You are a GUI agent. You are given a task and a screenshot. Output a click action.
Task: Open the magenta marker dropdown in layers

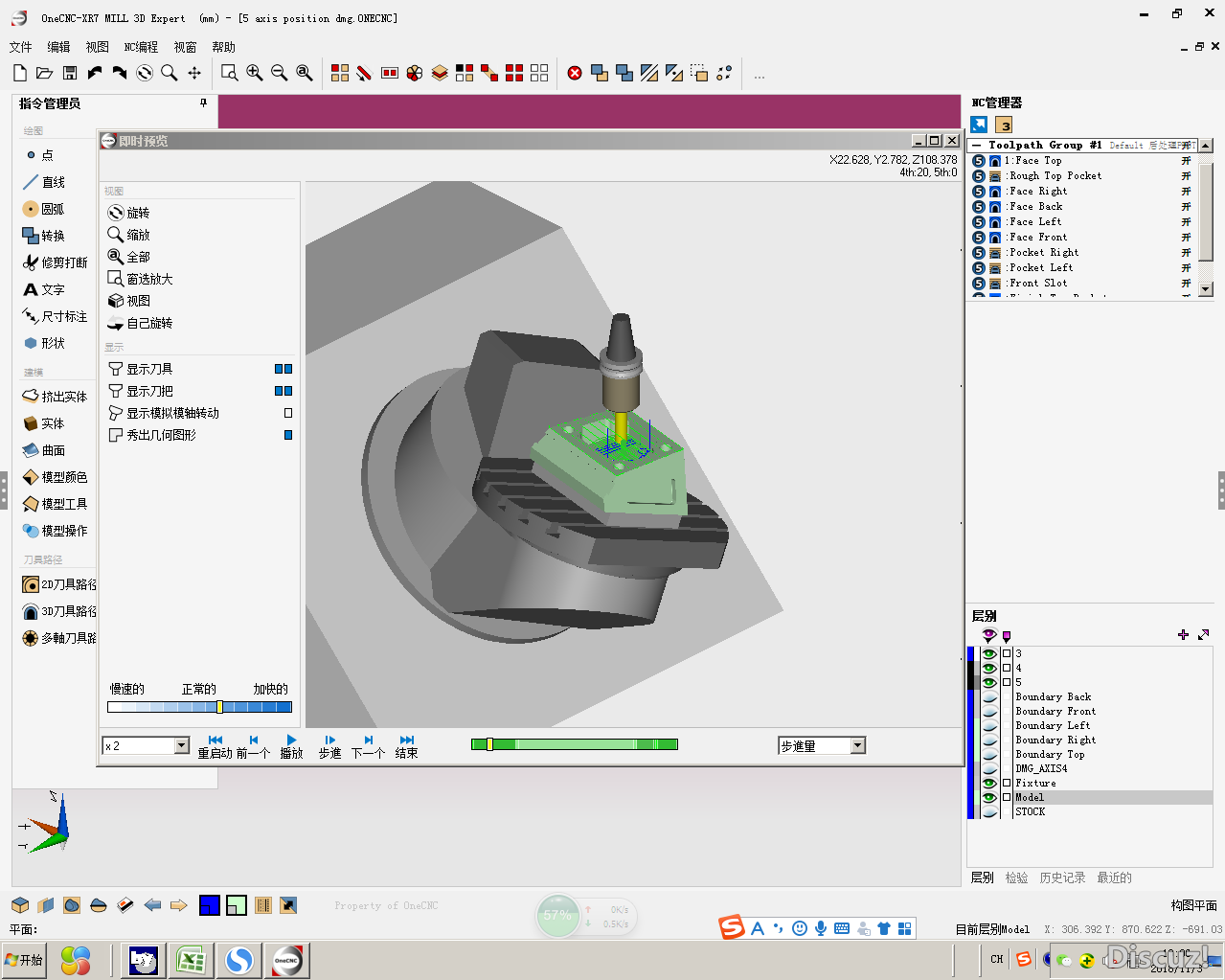tap(1007, 635)
